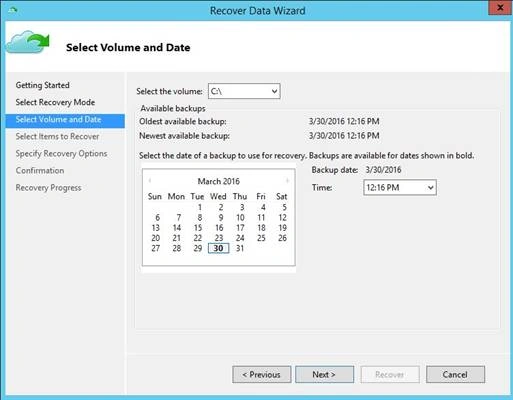Go to previous month in calendar
Viewport: 513px width, 400px height.
[x=150, y=181]
